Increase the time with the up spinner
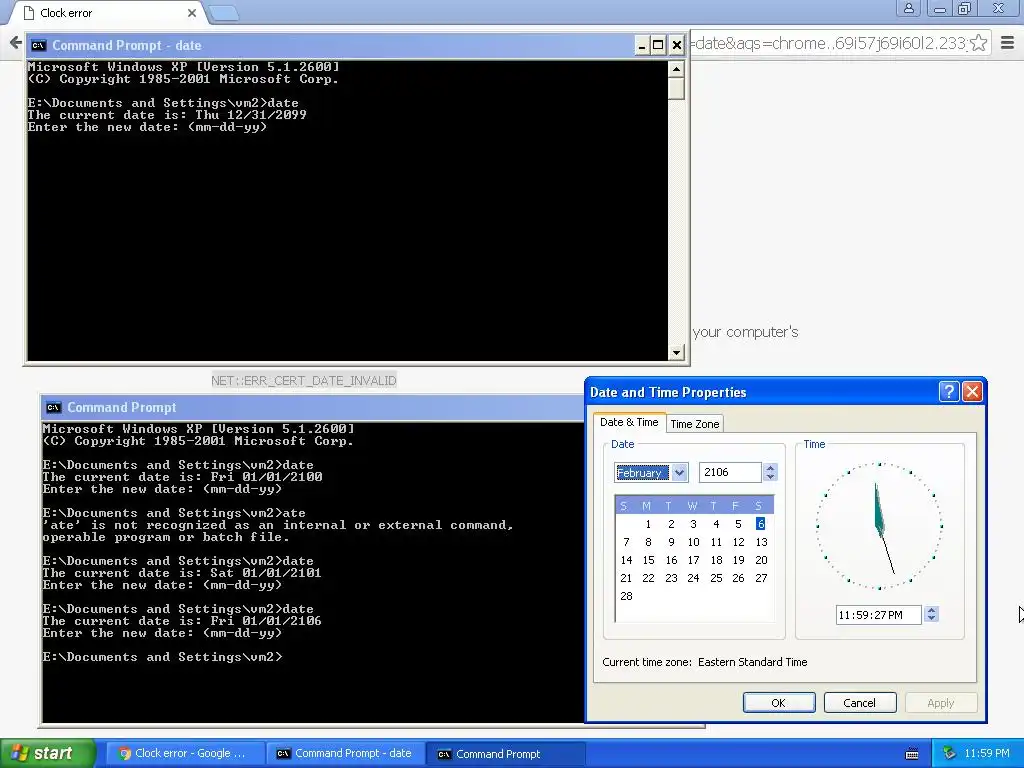This screenshot has height=768, width=1024. (x=932, y=610)
